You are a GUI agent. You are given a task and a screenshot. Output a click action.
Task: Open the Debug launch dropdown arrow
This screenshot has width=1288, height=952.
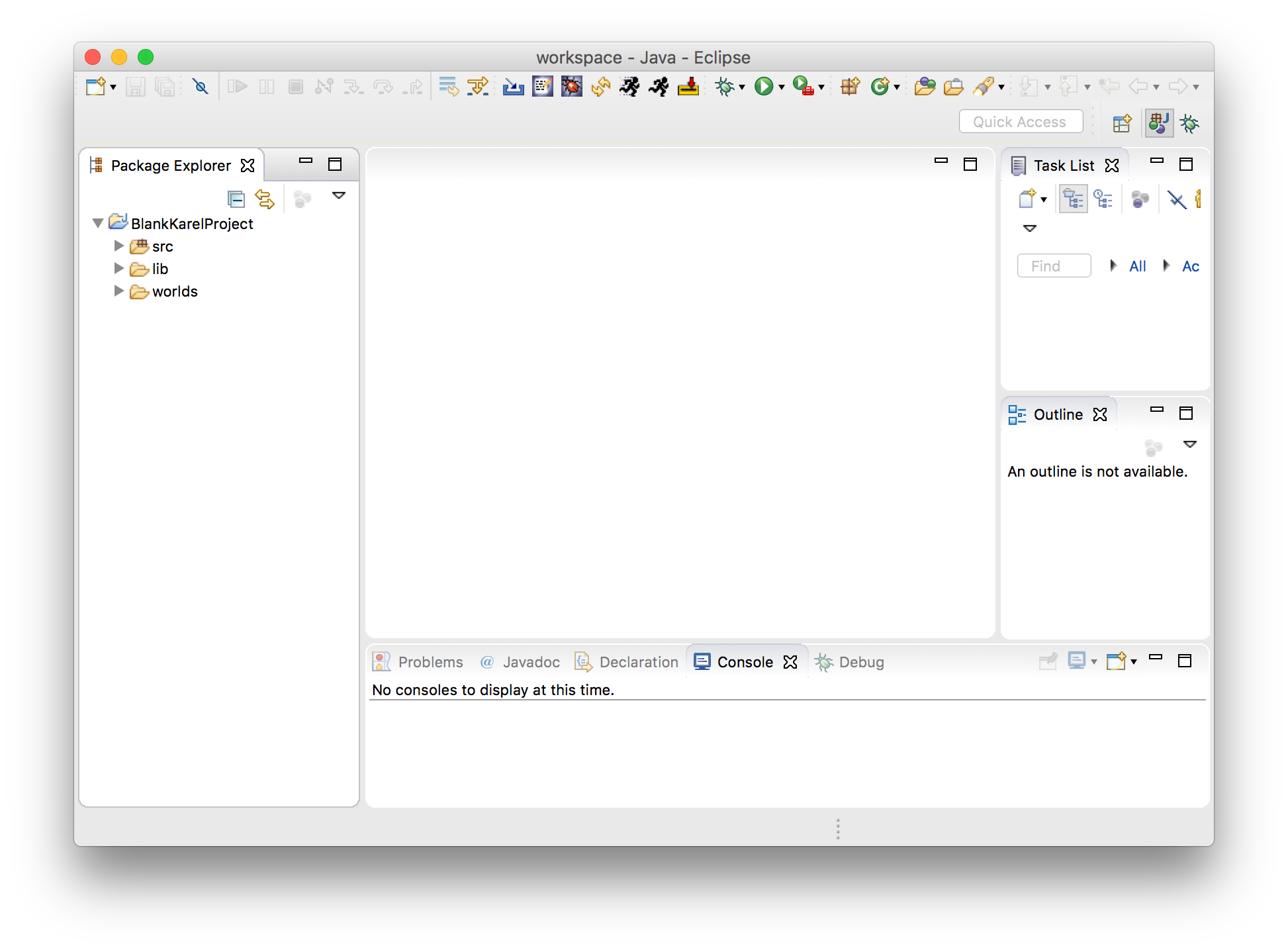[742, 87]
